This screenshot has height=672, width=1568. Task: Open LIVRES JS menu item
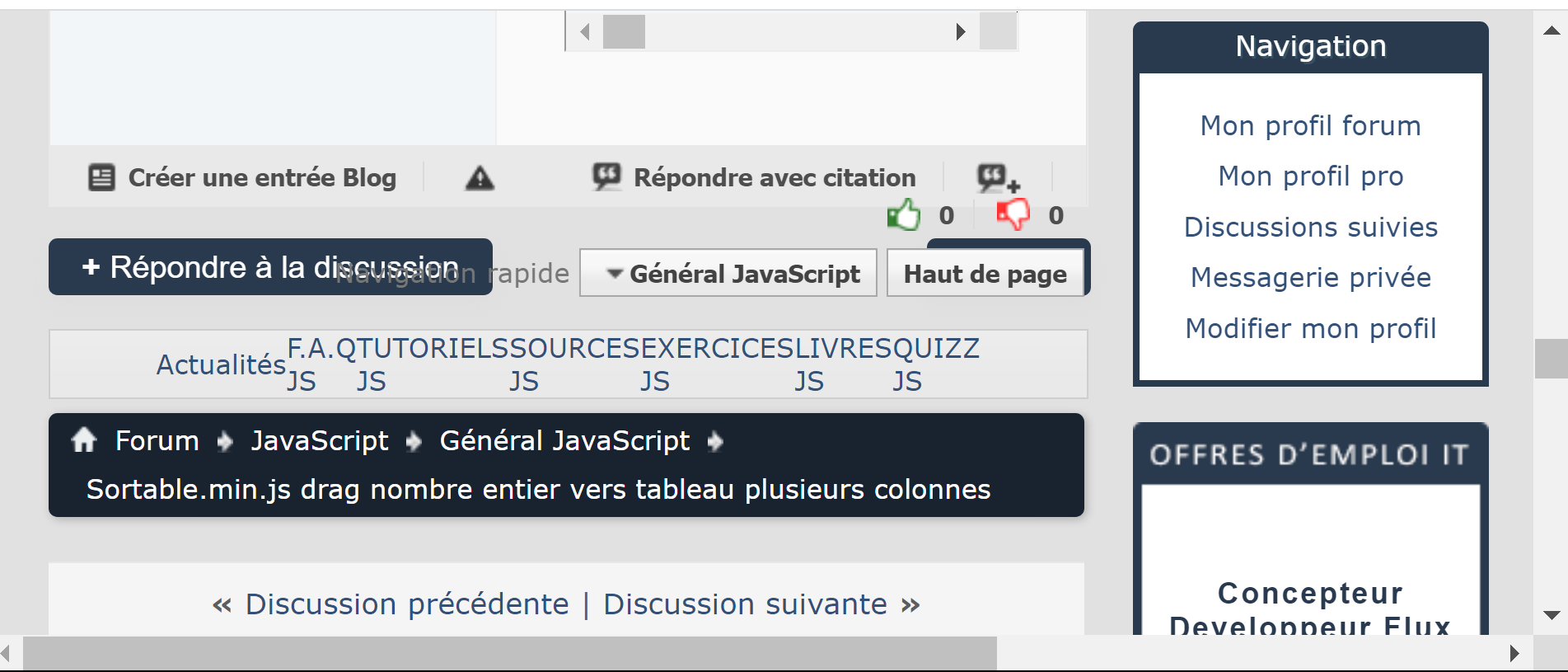pyautogui.click(x=844, y=364)
